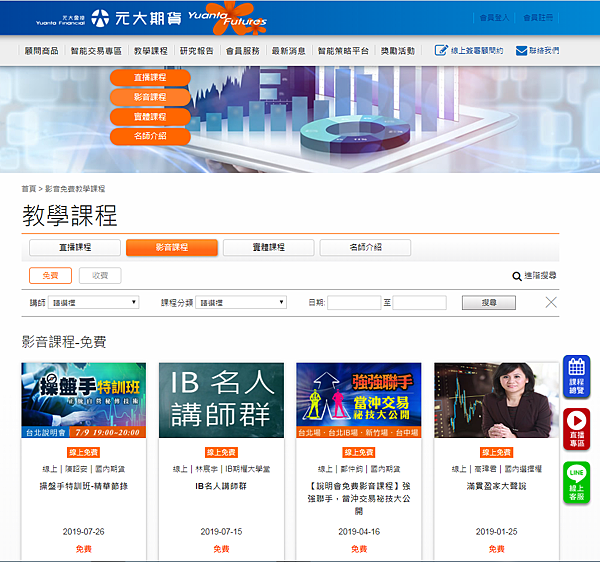600x562 pixels.
Task: Click the date 2019-04-16
Action: click(359, 531)
